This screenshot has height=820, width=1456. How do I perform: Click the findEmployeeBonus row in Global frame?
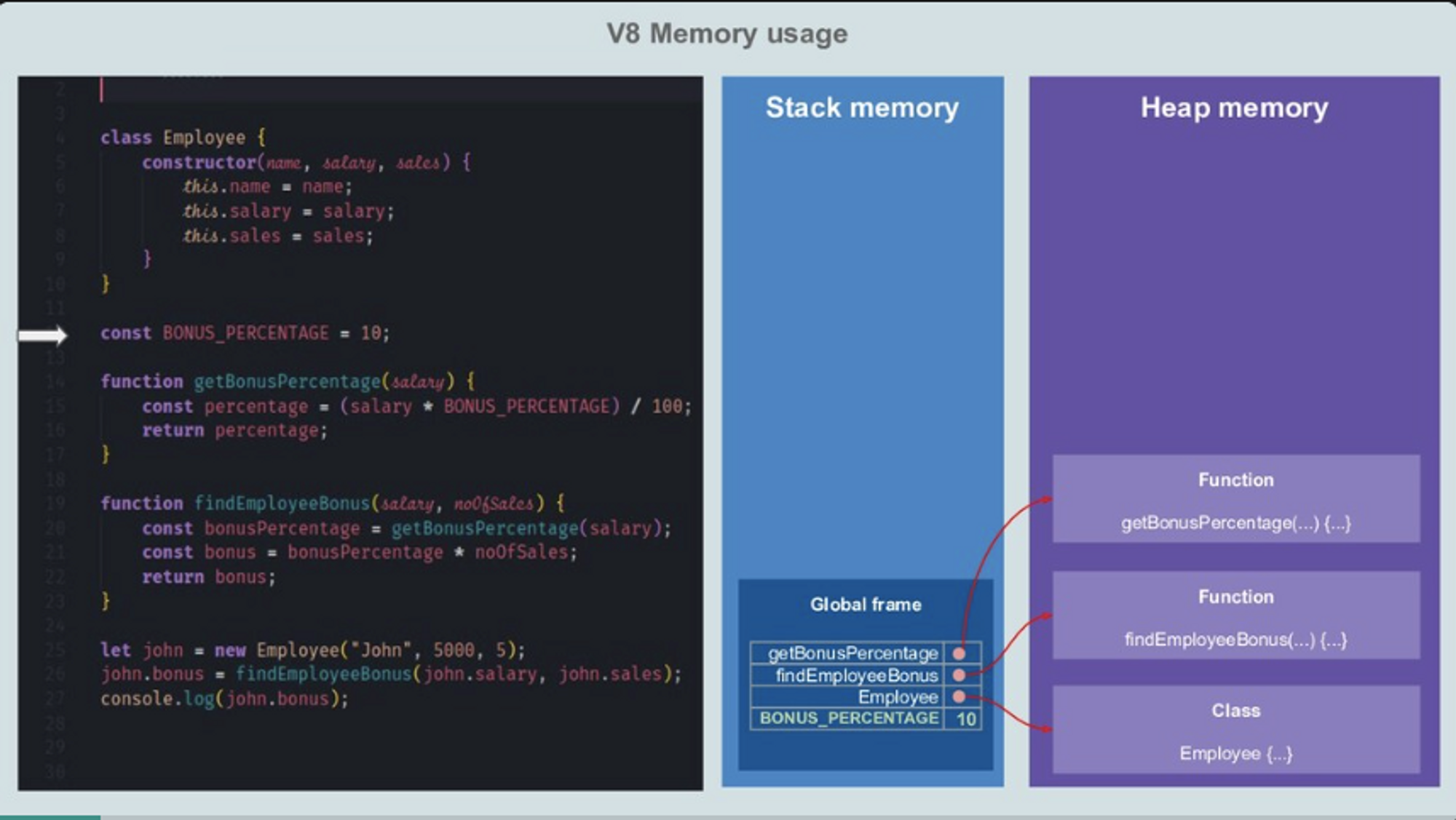856,675
